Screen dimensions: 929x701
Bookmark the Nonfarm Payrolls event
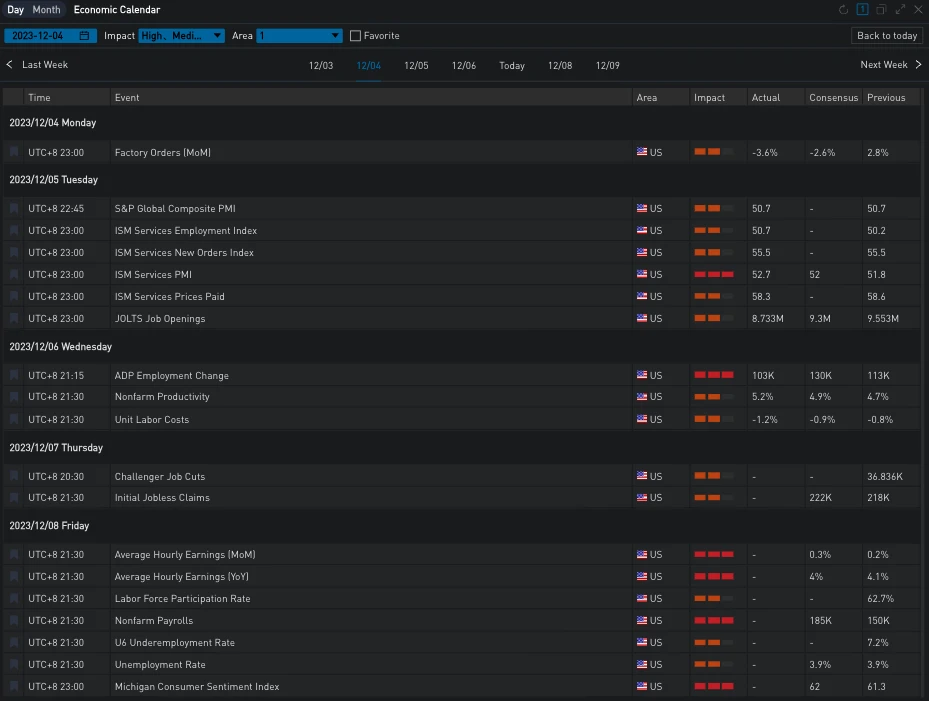coord(14,621)
